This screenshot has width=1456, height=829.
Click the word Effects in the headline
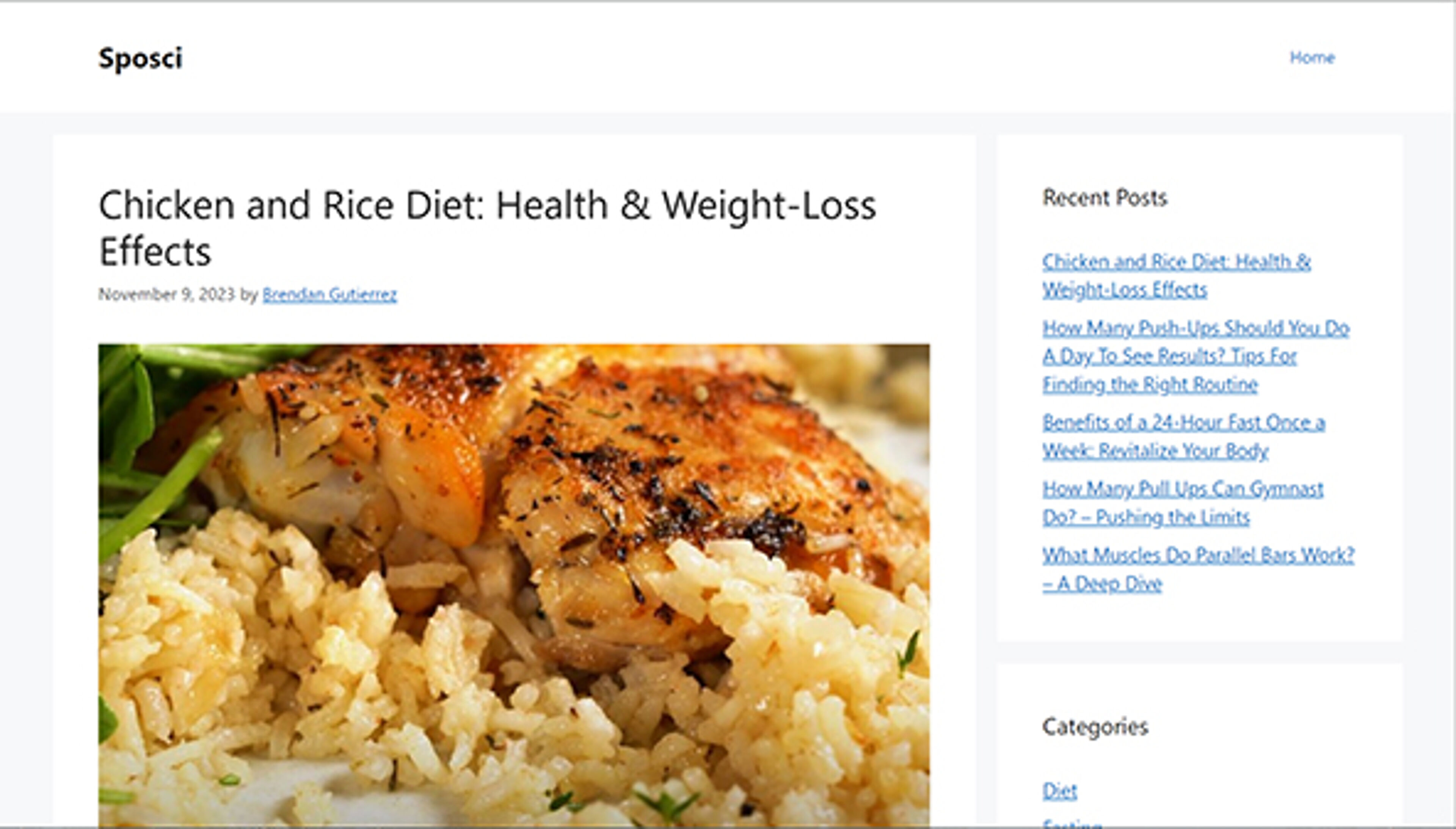(x=155, y=251)
